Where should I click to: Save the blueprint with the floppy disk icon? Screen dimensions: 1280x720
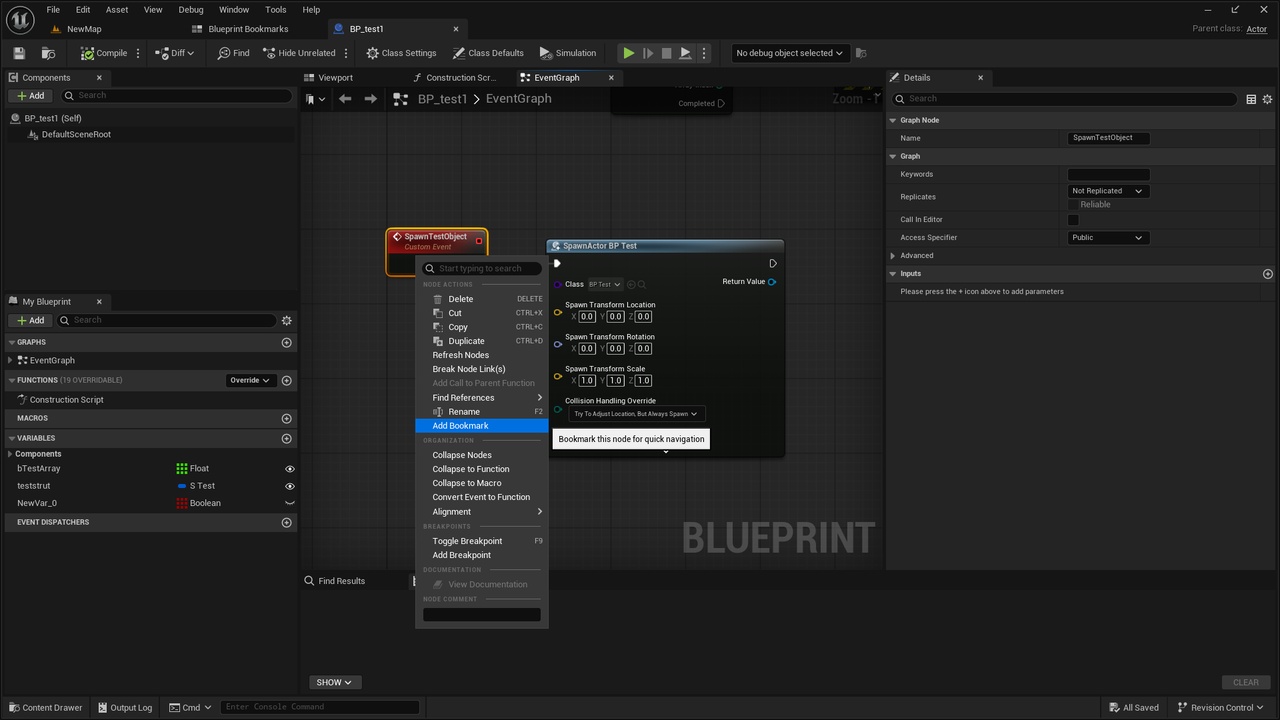[x=19, y=53]
